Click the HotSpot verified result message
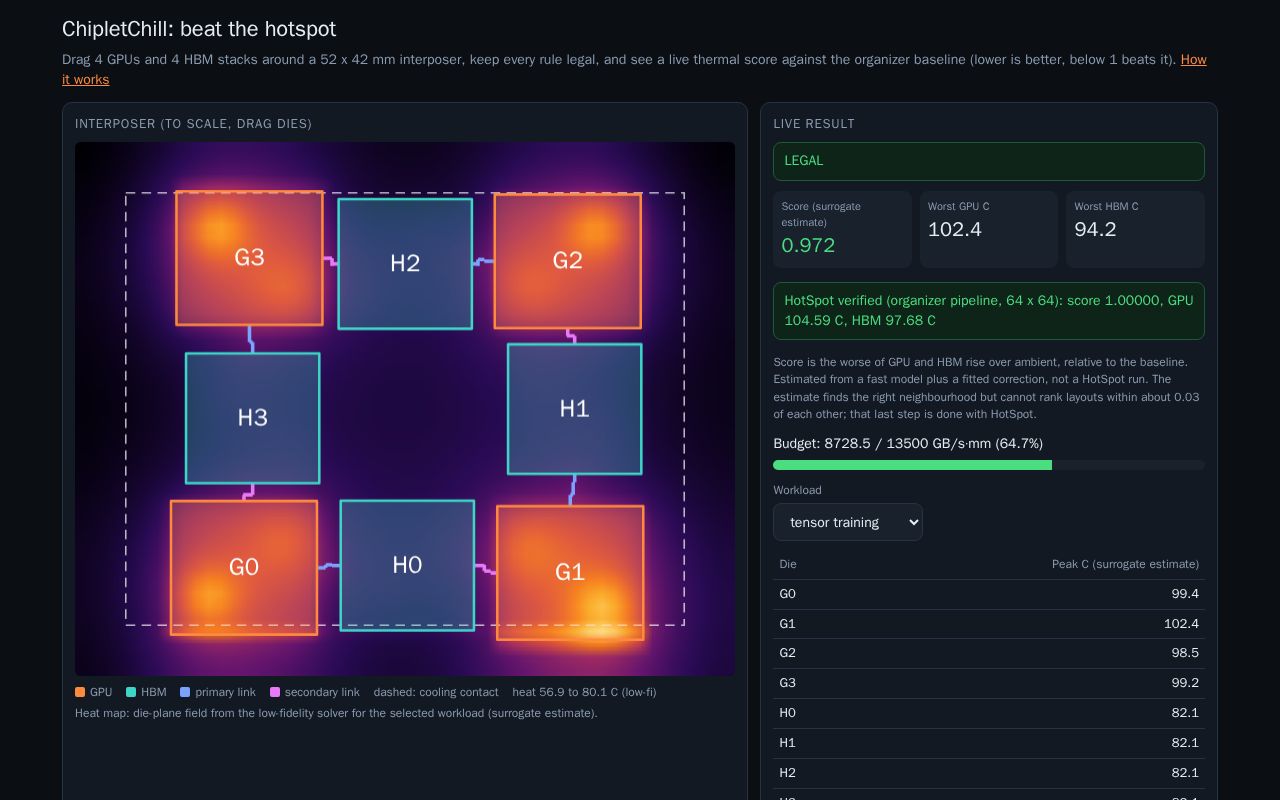Screen dimensions: 1280x800 point(989,311)
